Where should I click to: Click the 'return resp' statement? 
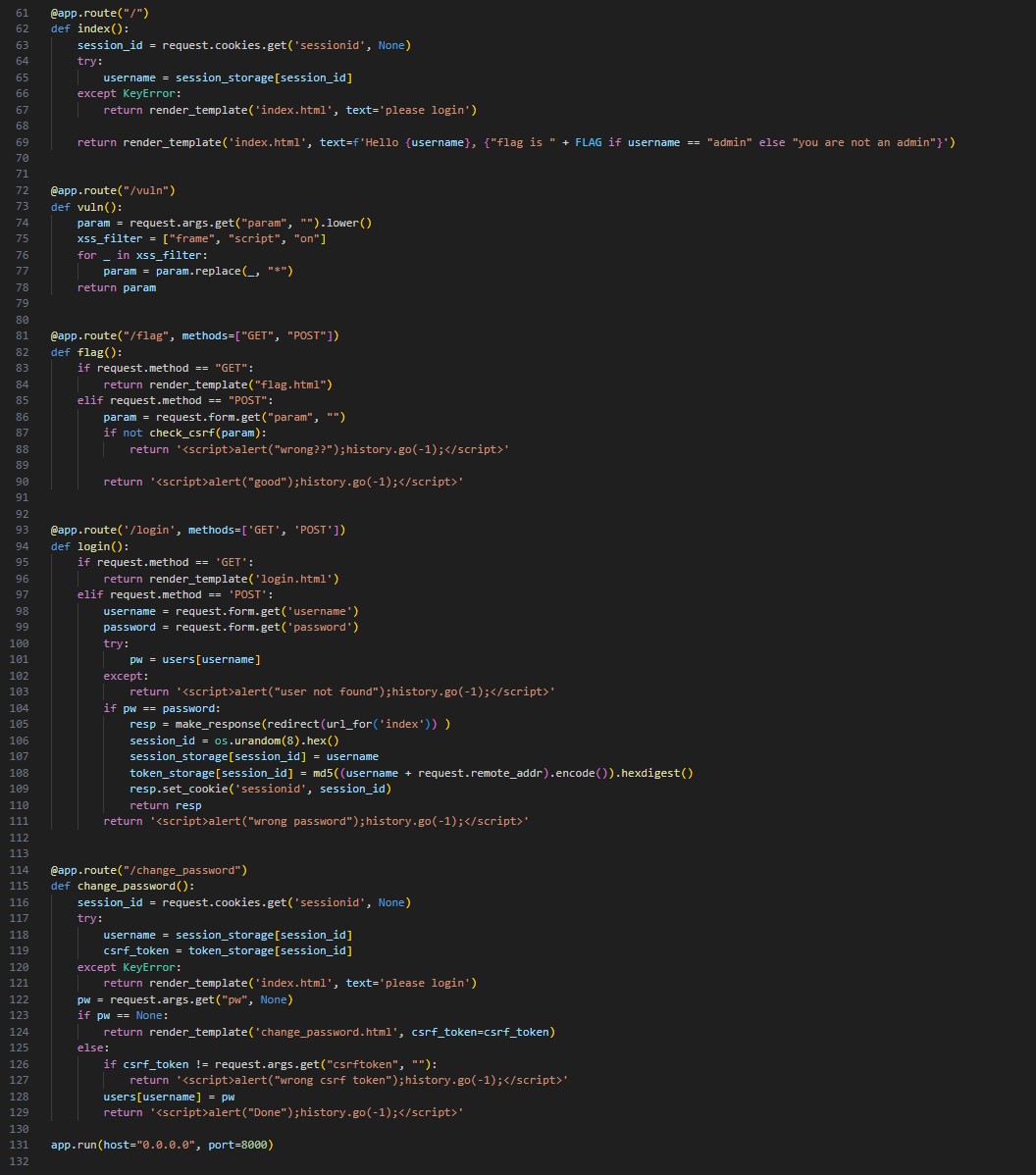[x=165, y=805]
